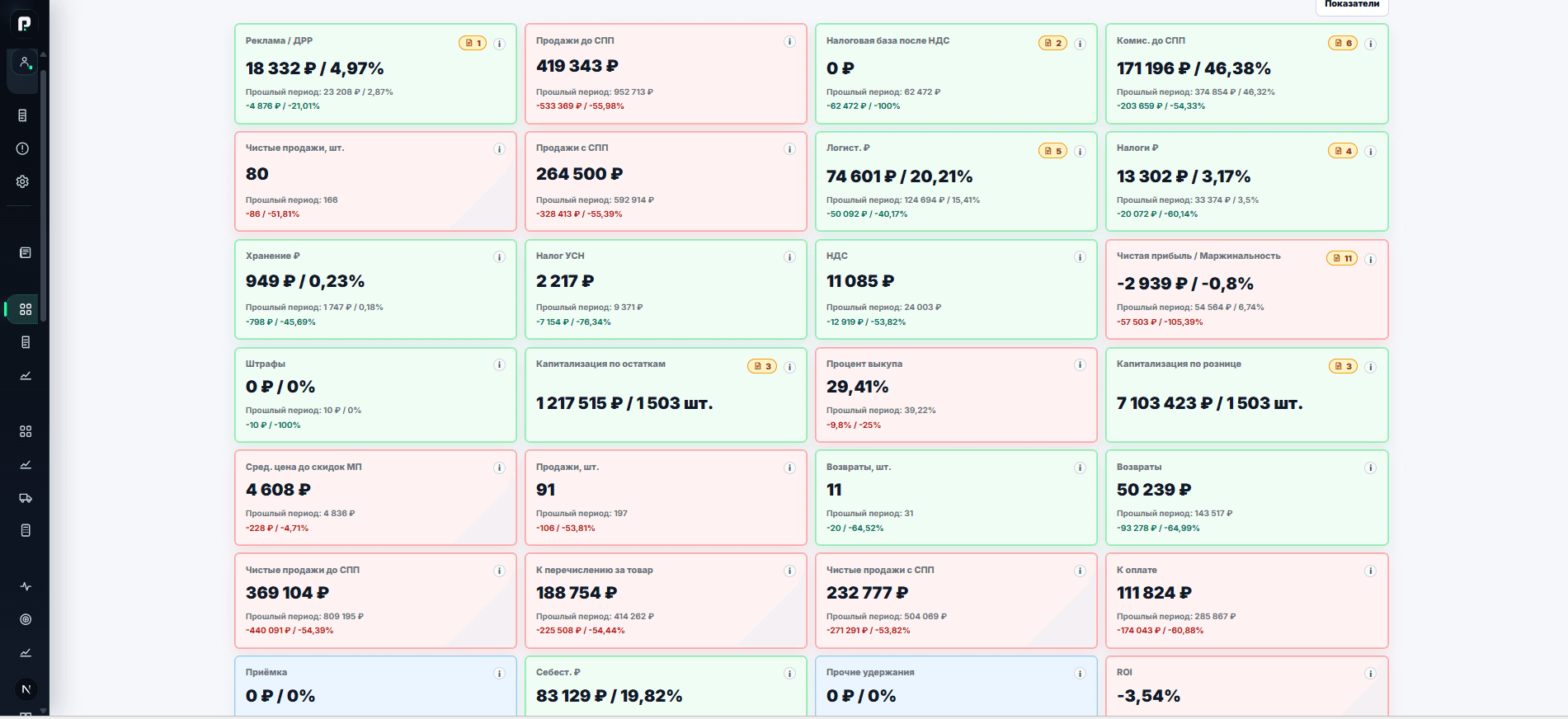This screenshot has height=719, width=1568.
Task: Open the N avatar icon in sidebar
Action: (26, 689)
